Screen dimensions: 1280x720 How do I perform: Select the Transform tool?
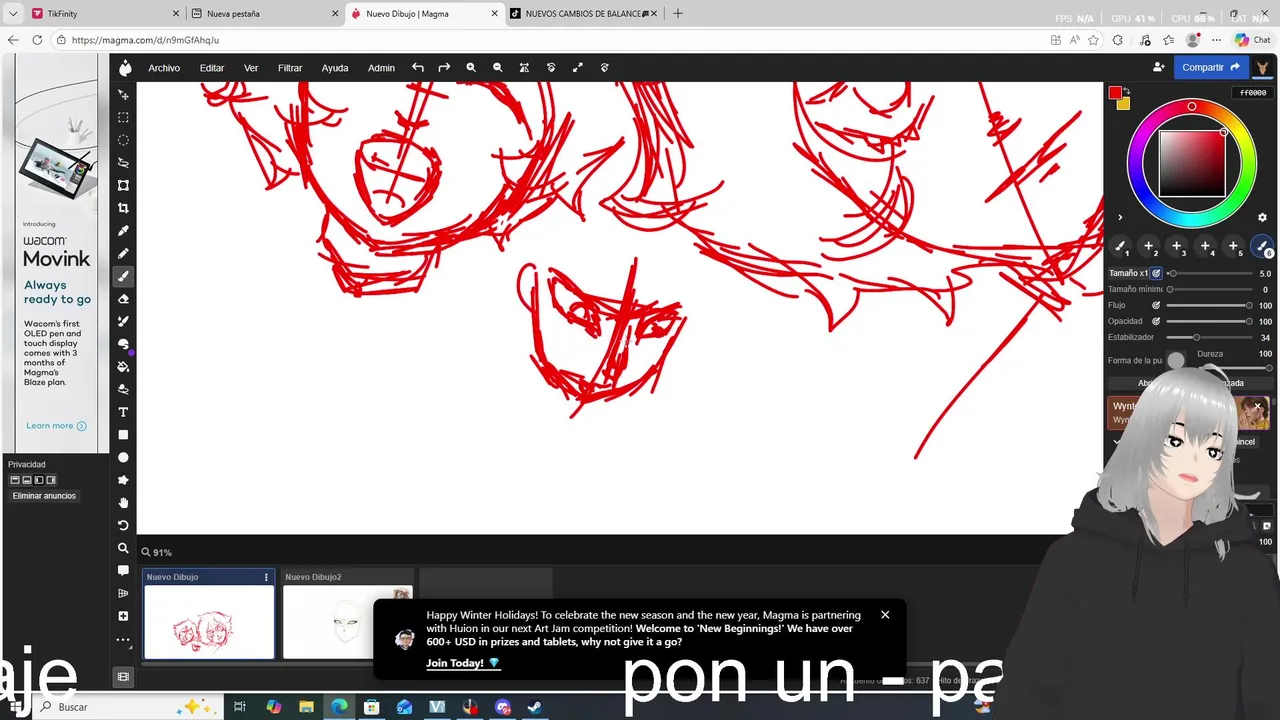pyautogui.click(x=124, y=185)
